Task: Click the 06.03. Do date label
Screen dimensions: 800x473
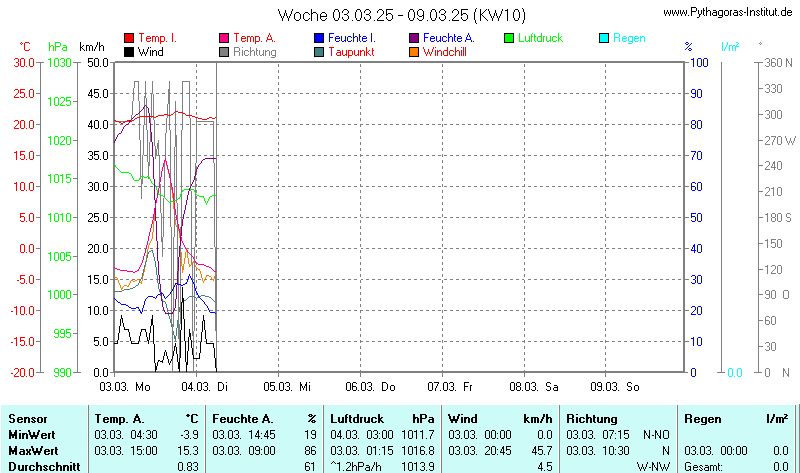Action: (x=371, y=386)
